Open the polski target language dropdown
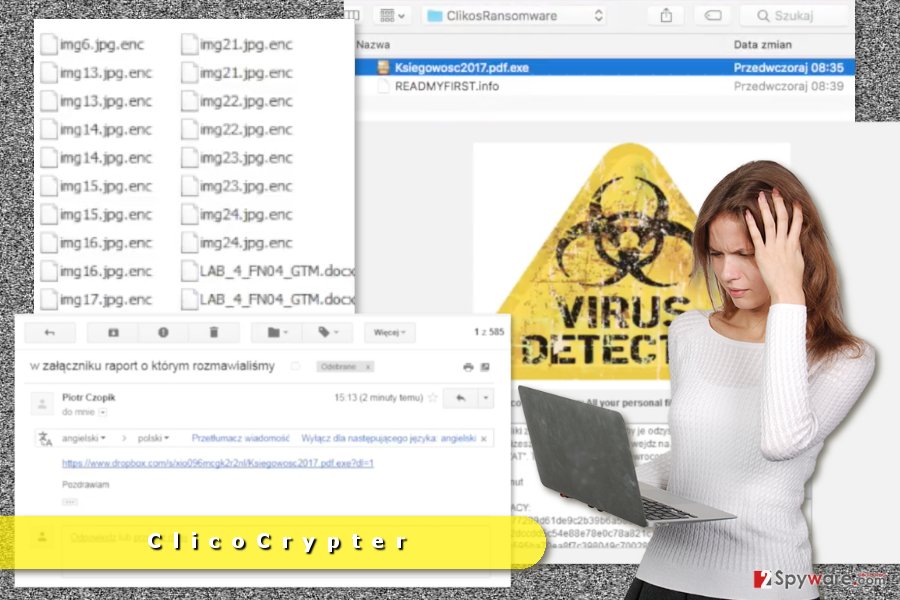 (x=153, y=438)
